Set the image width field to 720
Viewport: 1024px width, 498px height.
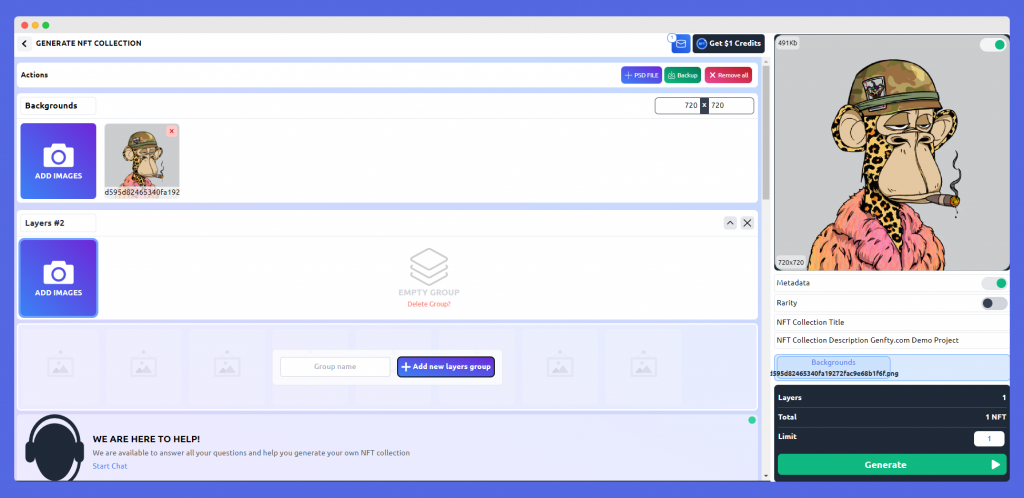point(678,105)
